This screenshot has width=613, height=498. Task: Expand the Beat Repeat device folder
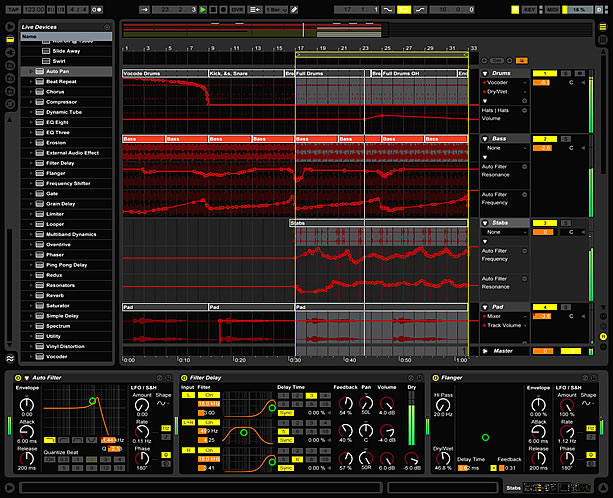coord(31,81)
